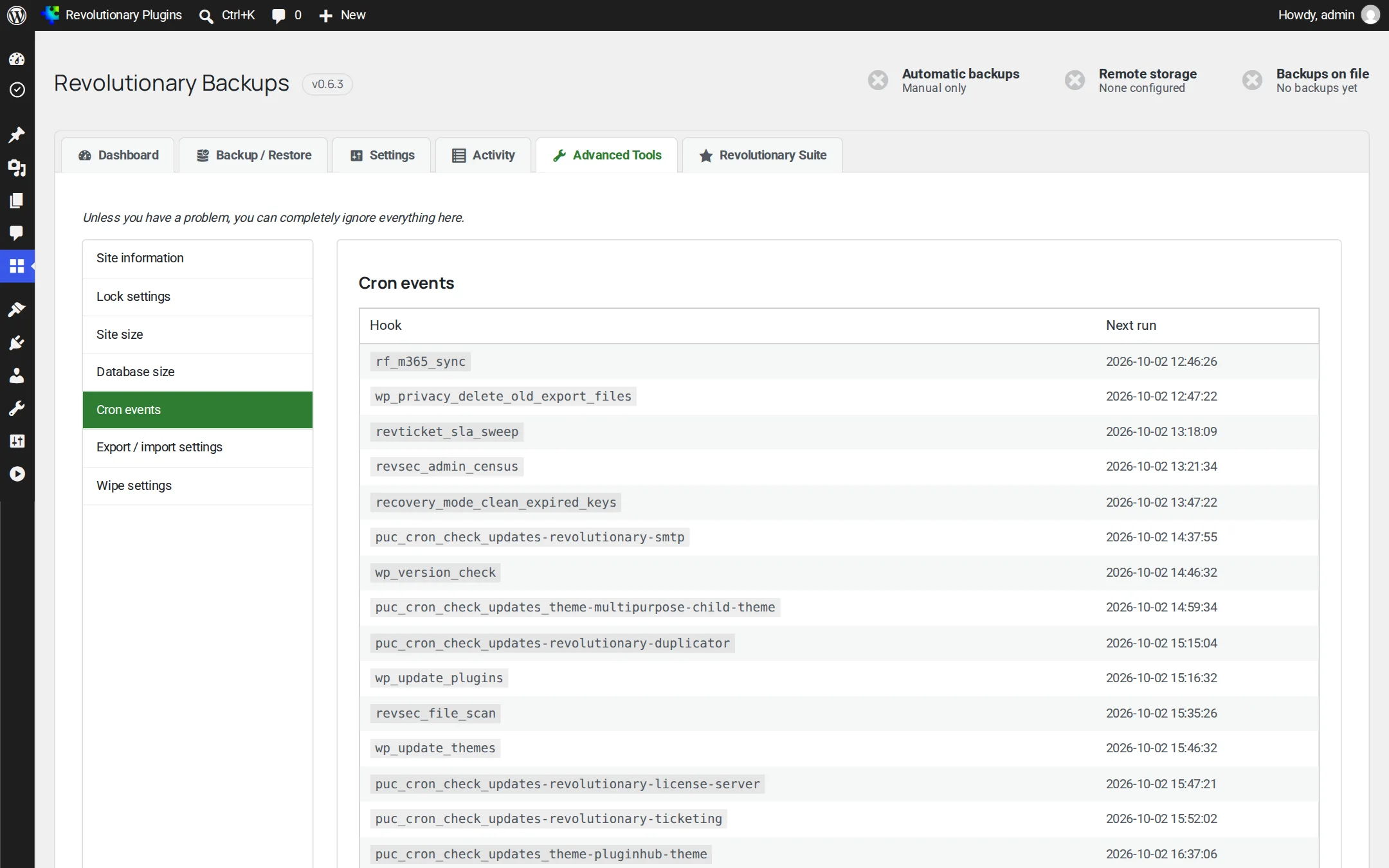
Task: Open Pages via stacked pages sidebar icon
Action: pyautogui.click(x=17, y=200)
